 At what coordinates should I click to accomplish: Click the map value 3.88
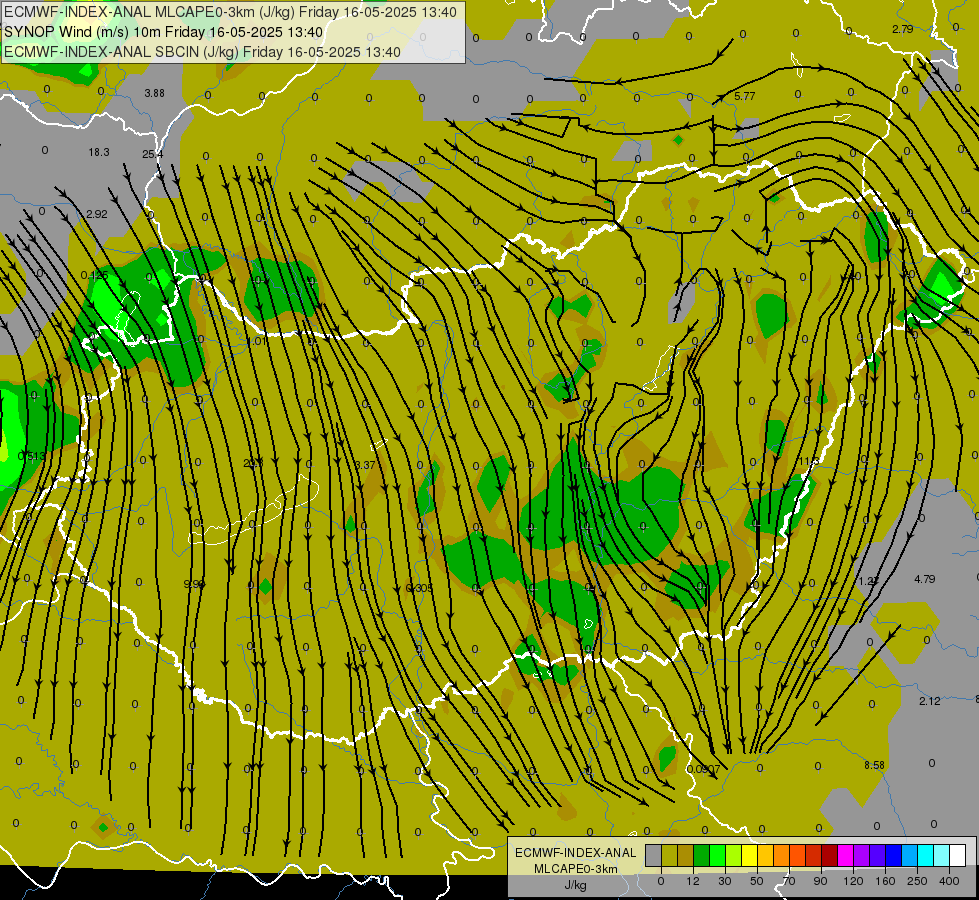154,93
